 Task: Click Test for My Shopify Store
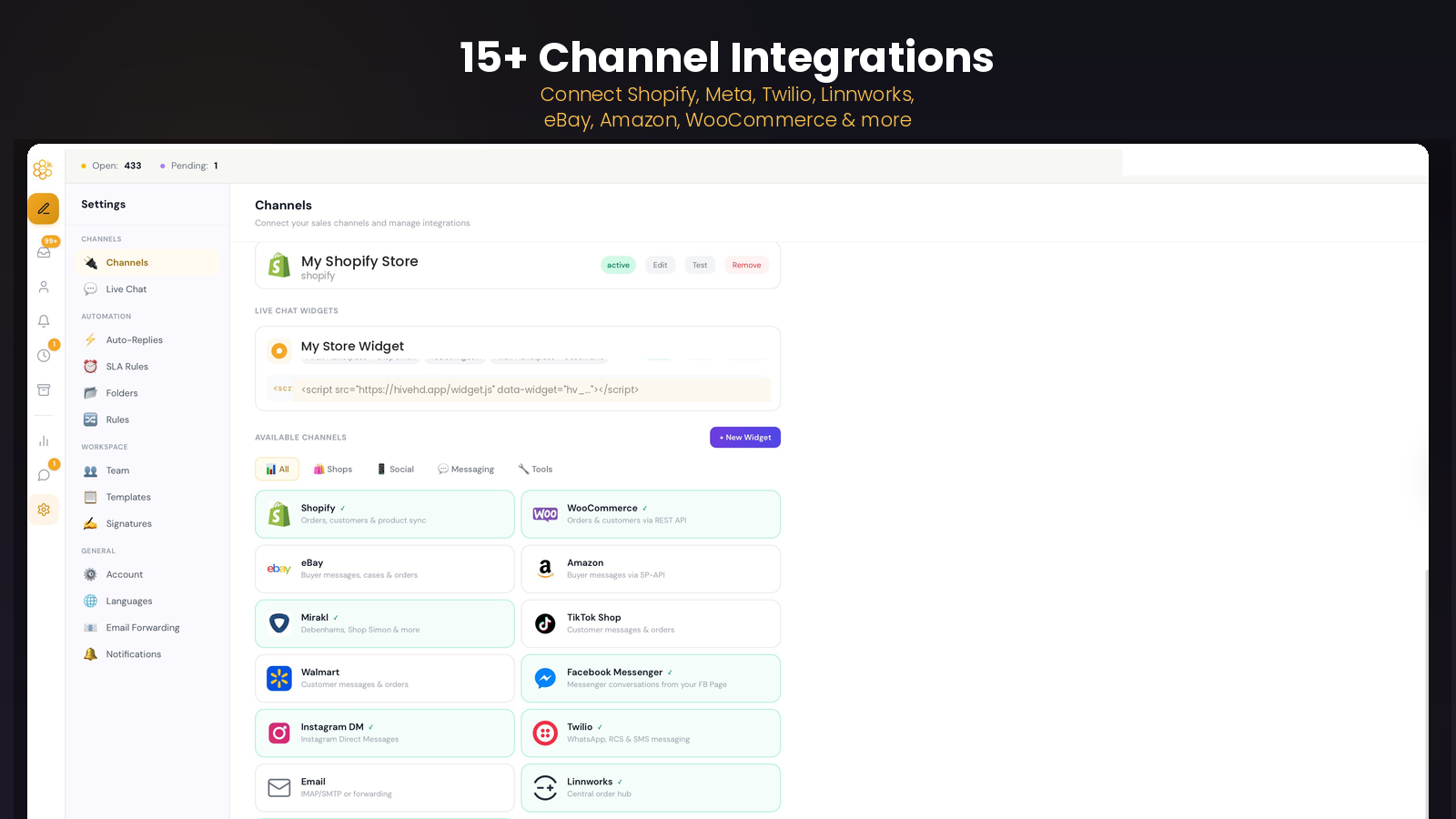coord(700,266)
